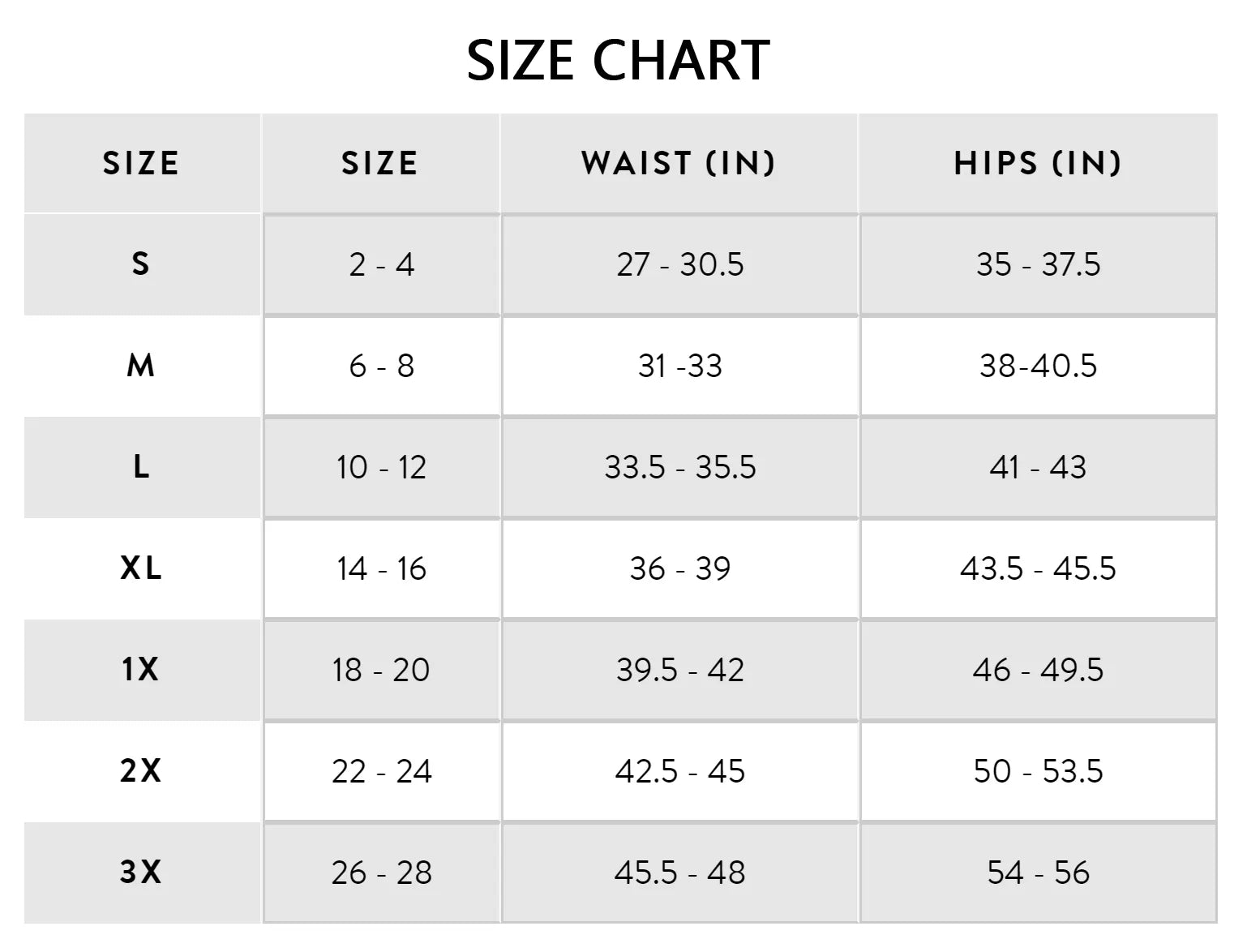Select the hips cell 41 - 43
Screen dimensions: 1247x952
[1038, 467]
